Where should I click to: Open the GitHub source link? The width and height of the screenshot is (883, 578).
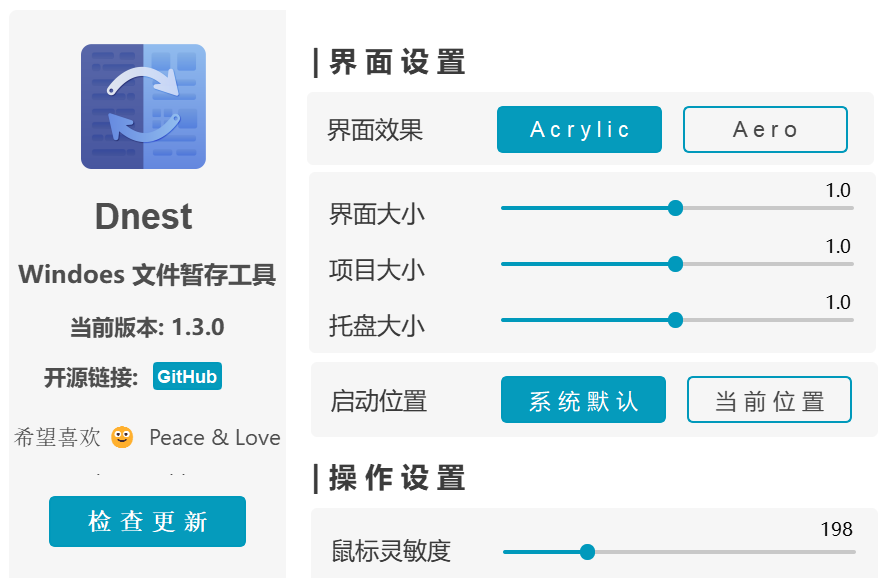click(187, 377)
